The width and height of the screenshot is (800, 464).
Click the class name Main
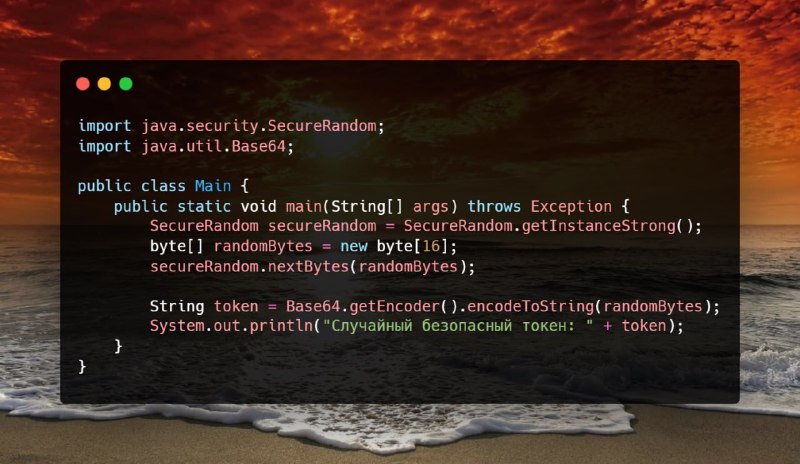pos(213,186)
